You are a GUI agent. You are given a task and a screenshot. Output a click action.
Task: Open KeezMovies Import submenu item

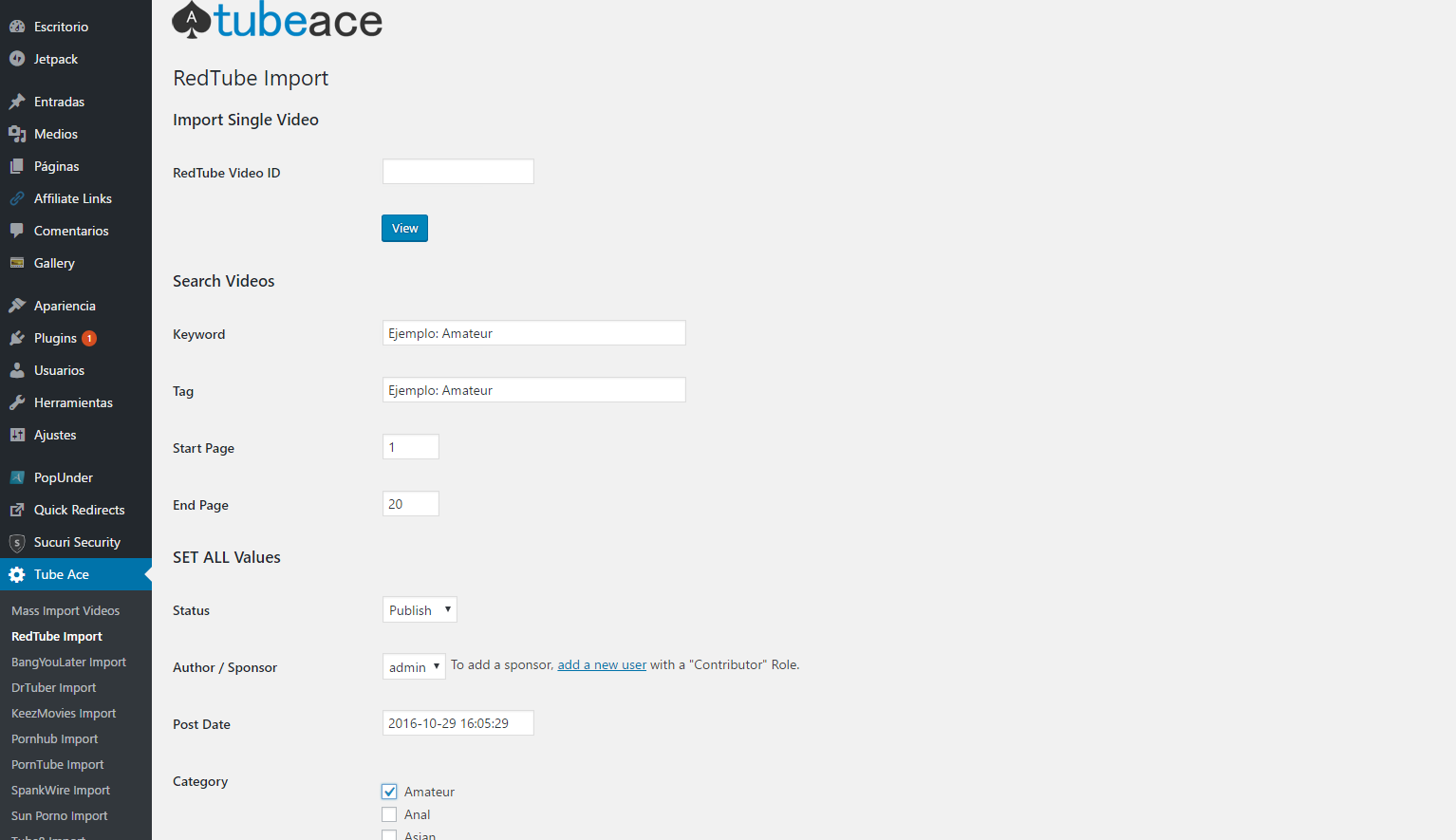64,713
